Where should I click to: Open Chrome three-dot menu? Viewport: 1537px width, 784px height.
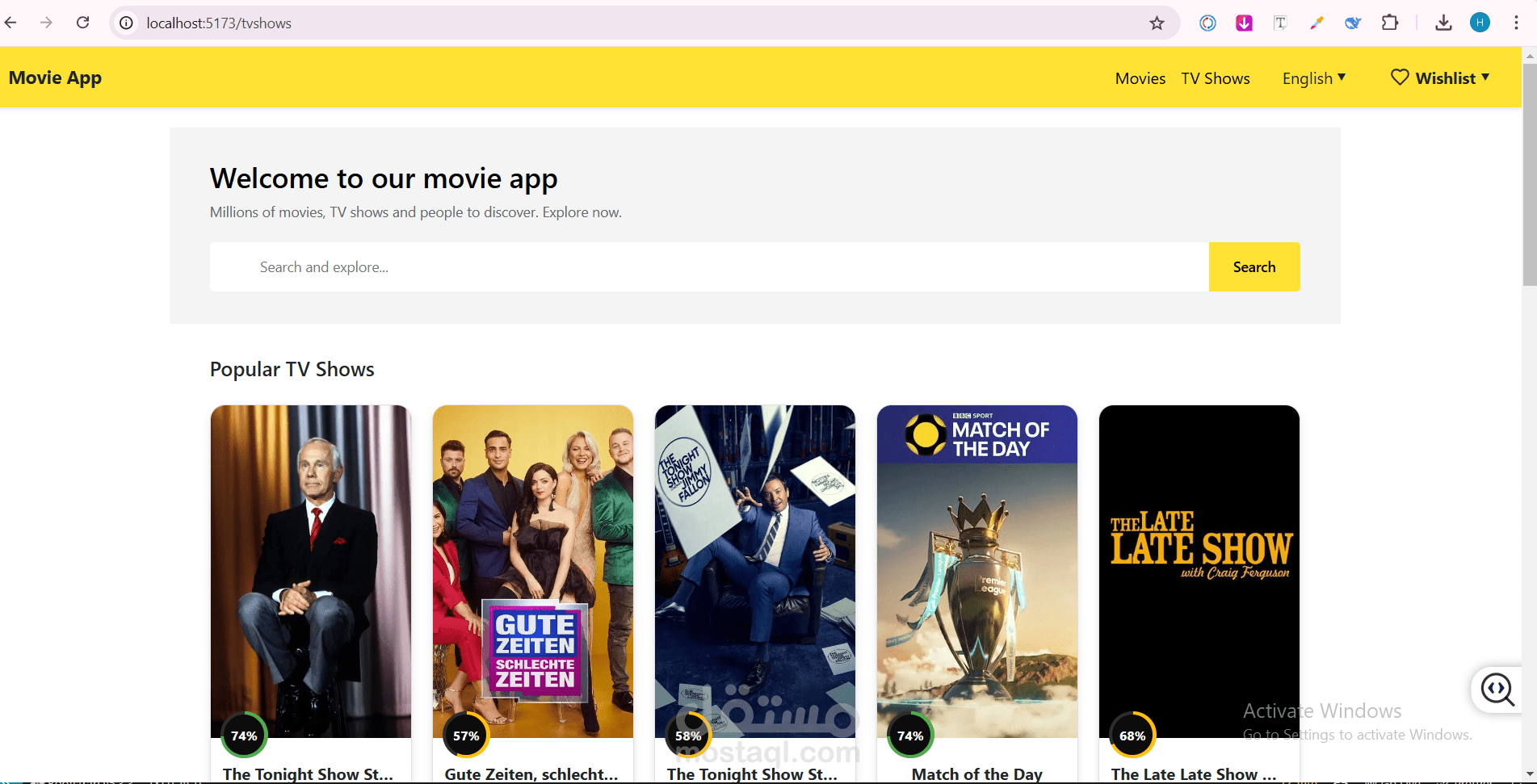(1516, 23)
